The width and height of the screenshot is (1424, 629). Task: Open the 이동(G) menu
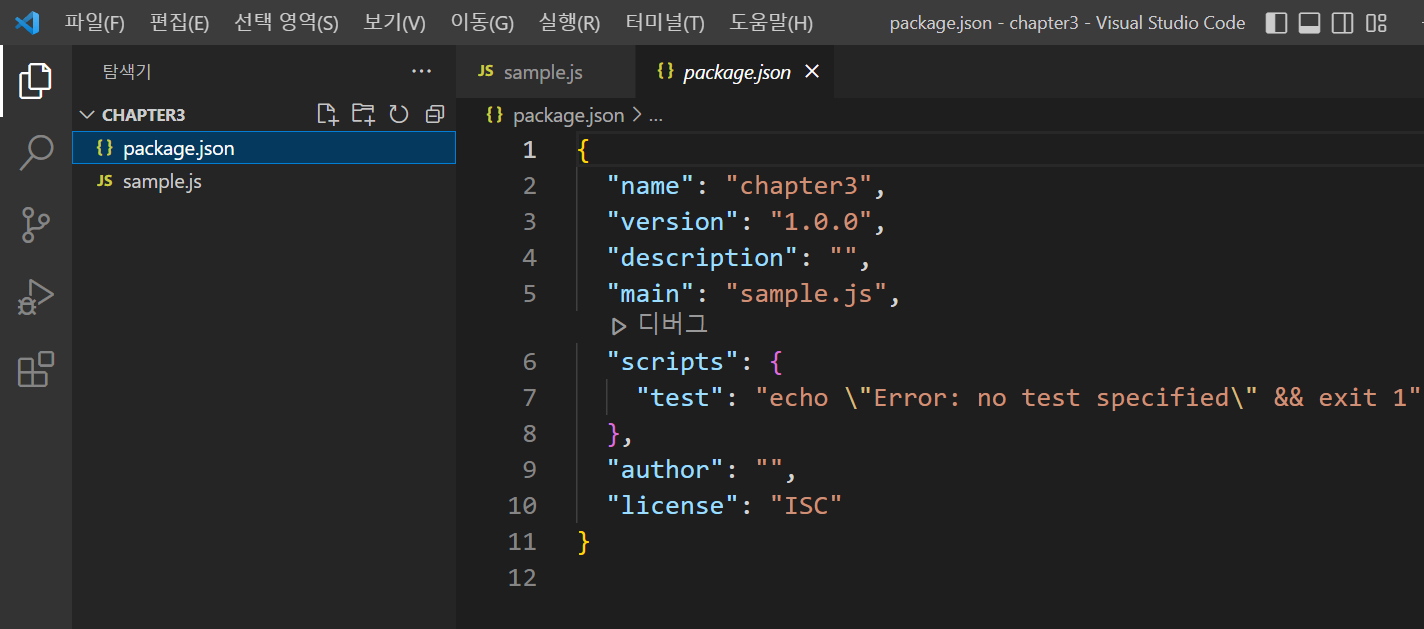pyautogui.click(x=482, y=22)
